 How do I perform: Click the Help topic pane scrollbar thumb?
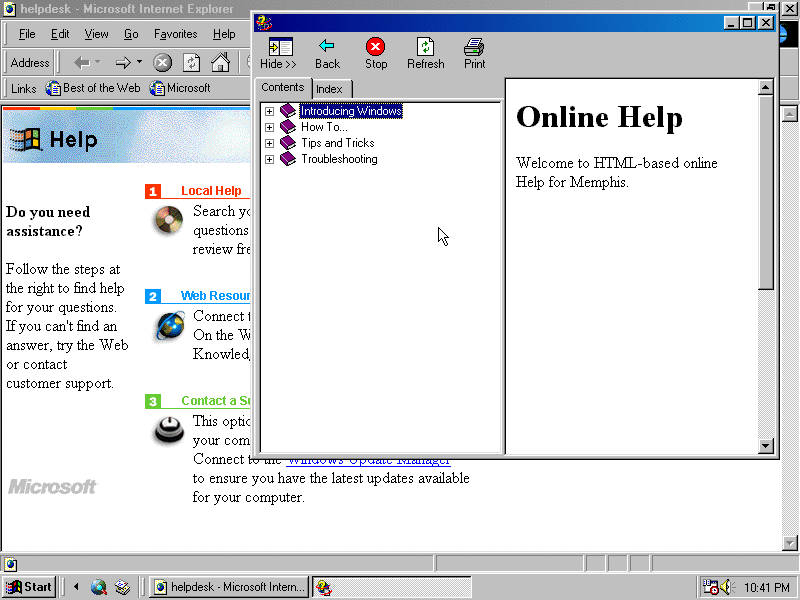tap(765, 192)
